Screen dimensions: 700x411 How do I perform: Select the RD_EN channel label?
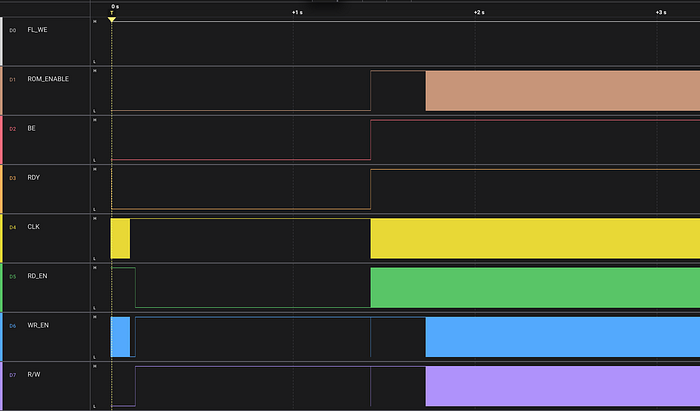pyautogui.click(x=37, y=276)
